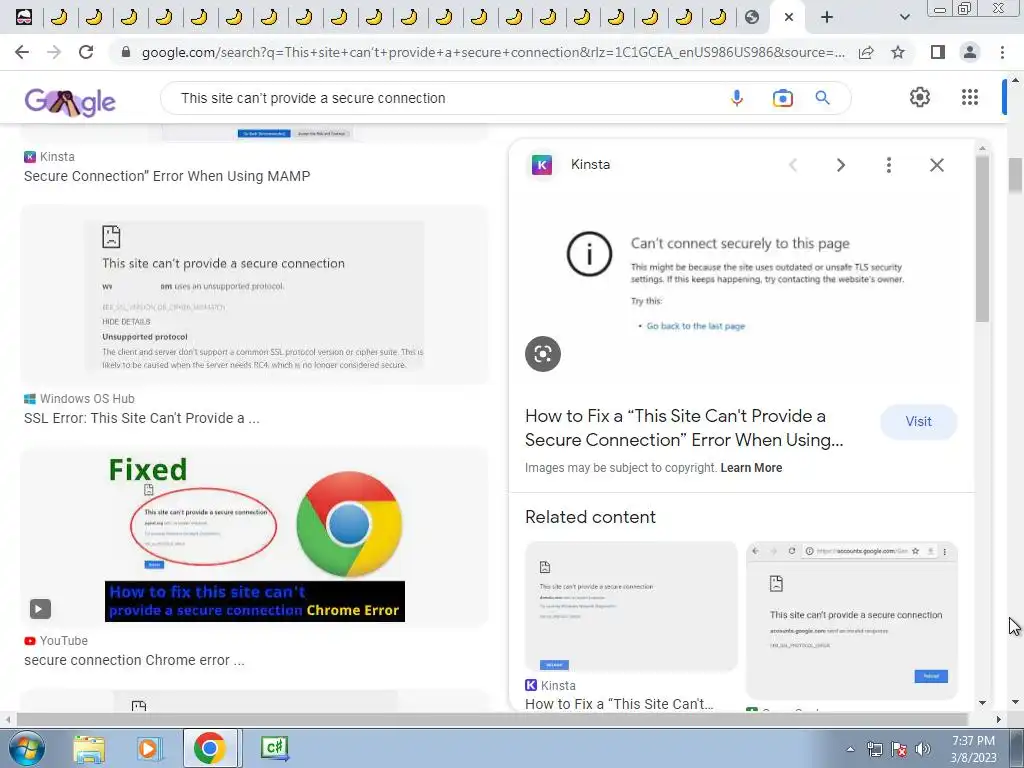Image resolution: width=1024 pixels, height=768 pixels.
Task: Open 'secure connection Chrome error' YouTube link
Action: click(135, 660)
